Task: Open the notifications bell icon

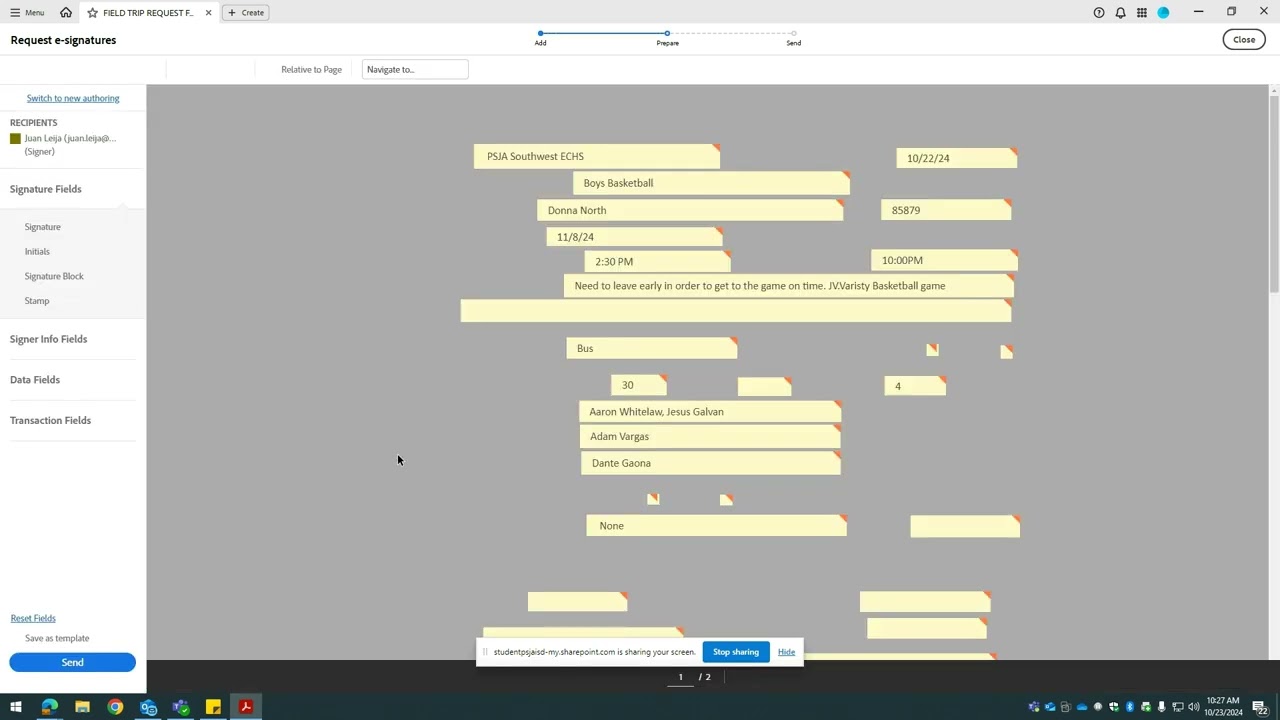Action: pos(1120,13)
